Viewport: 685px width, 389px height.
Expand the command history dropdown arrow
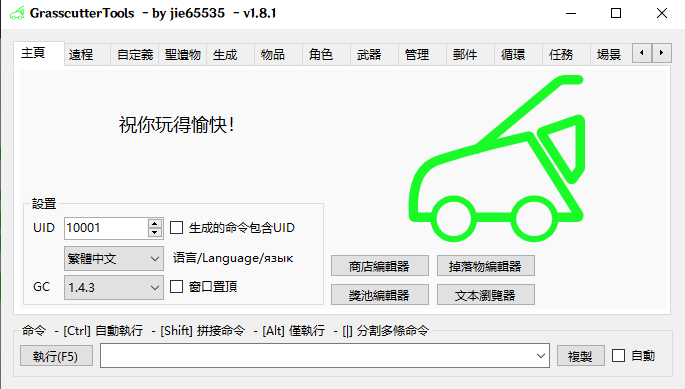click(x=541, y=356)
